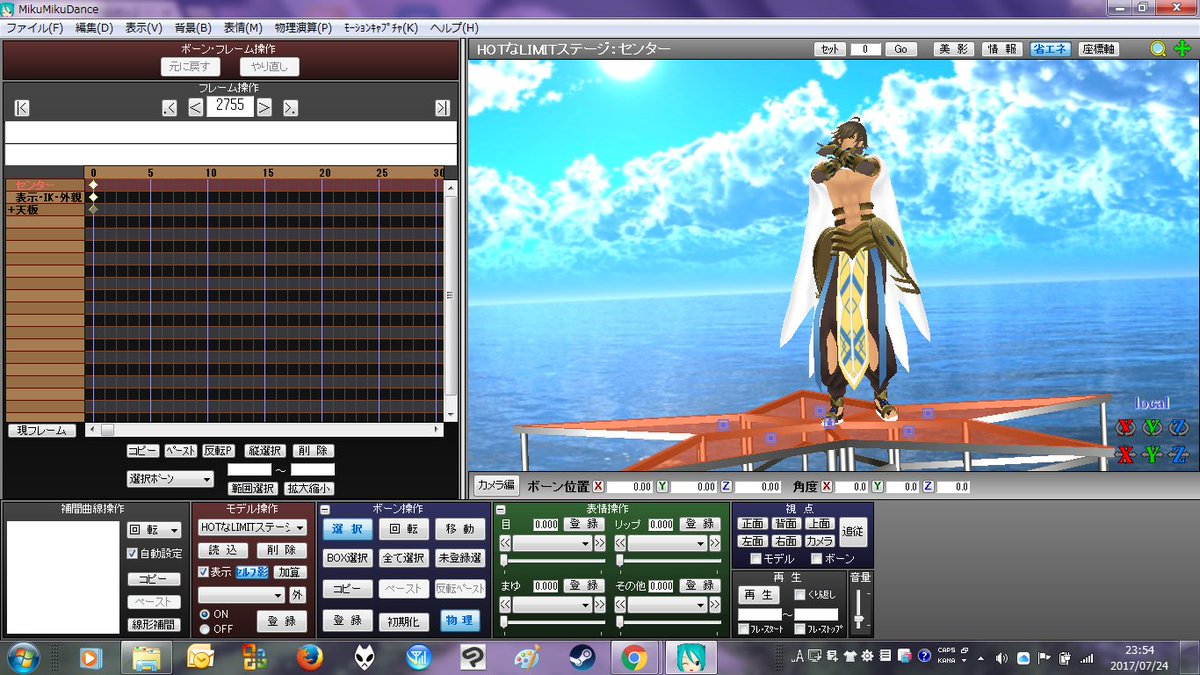Open the ファイル(F) menu
Screen dimensions: 1200x675
click(x=35, y=28)
